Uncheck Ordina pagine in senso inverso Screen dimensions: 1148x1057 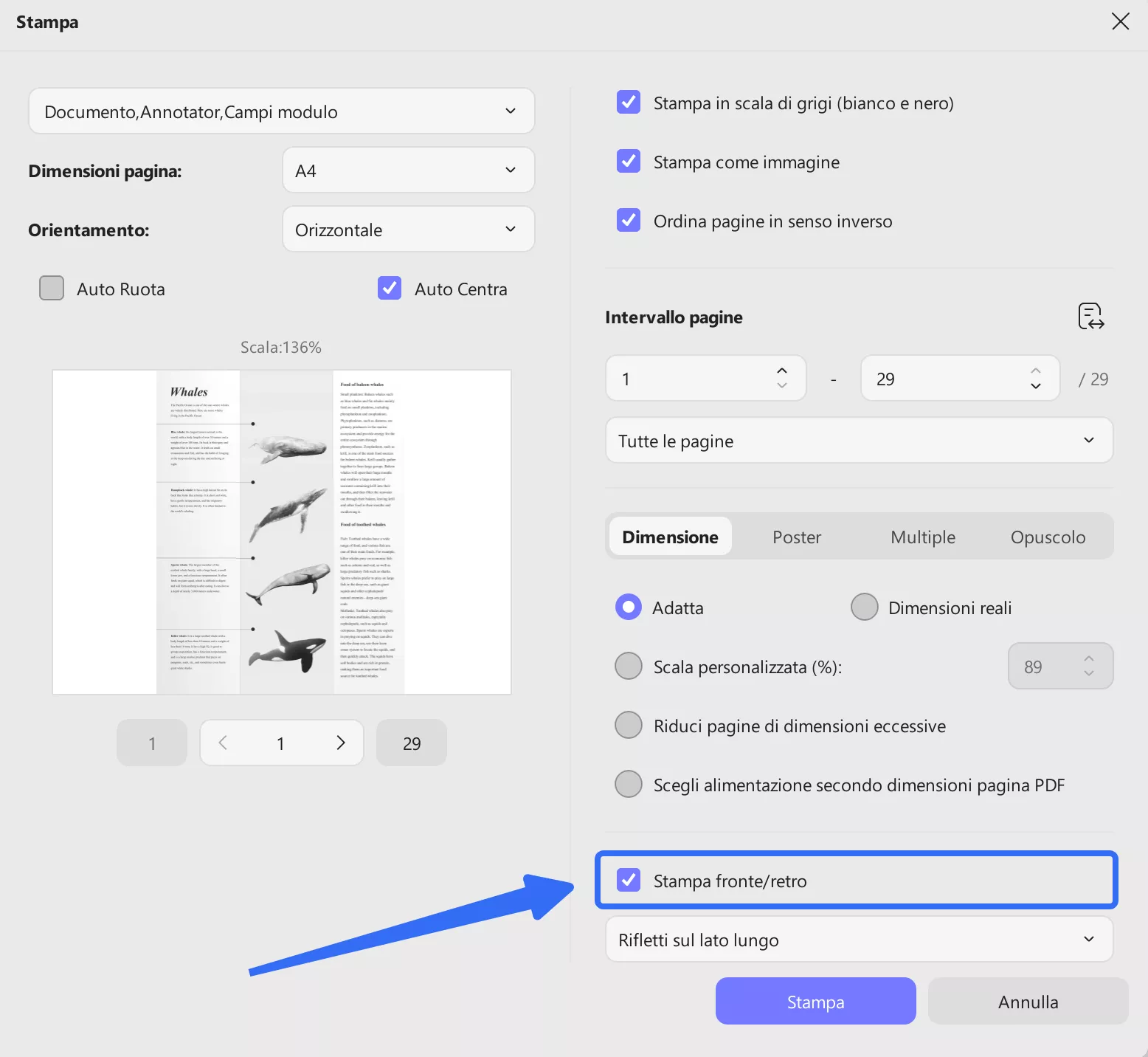(628, 220)
